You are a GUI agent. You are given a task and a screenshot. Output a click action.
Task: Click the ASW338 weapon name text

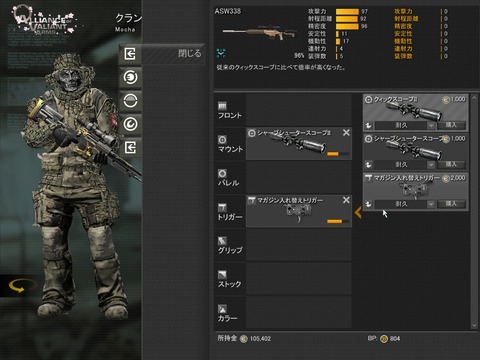point(228,11)
